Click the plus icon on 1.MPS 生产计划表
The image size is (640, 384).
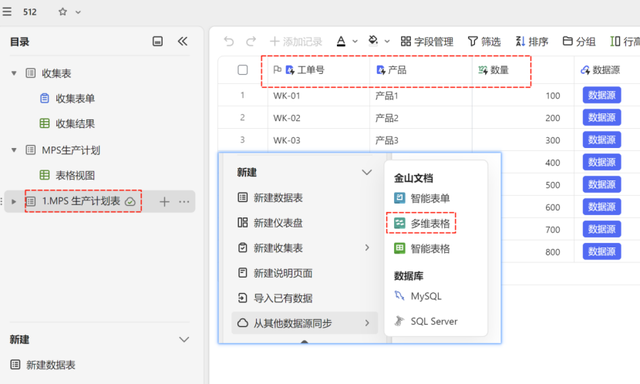[164, 202]
